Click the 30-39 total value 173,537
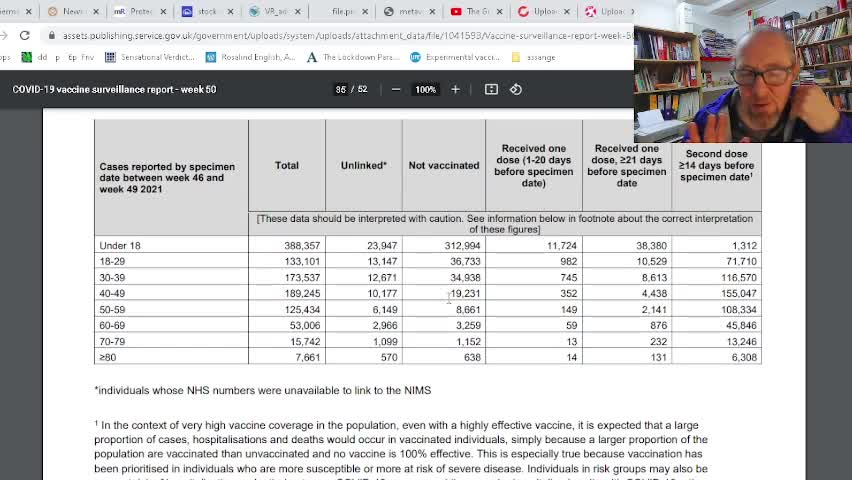 pyautogui.click(x=302, y=277)
